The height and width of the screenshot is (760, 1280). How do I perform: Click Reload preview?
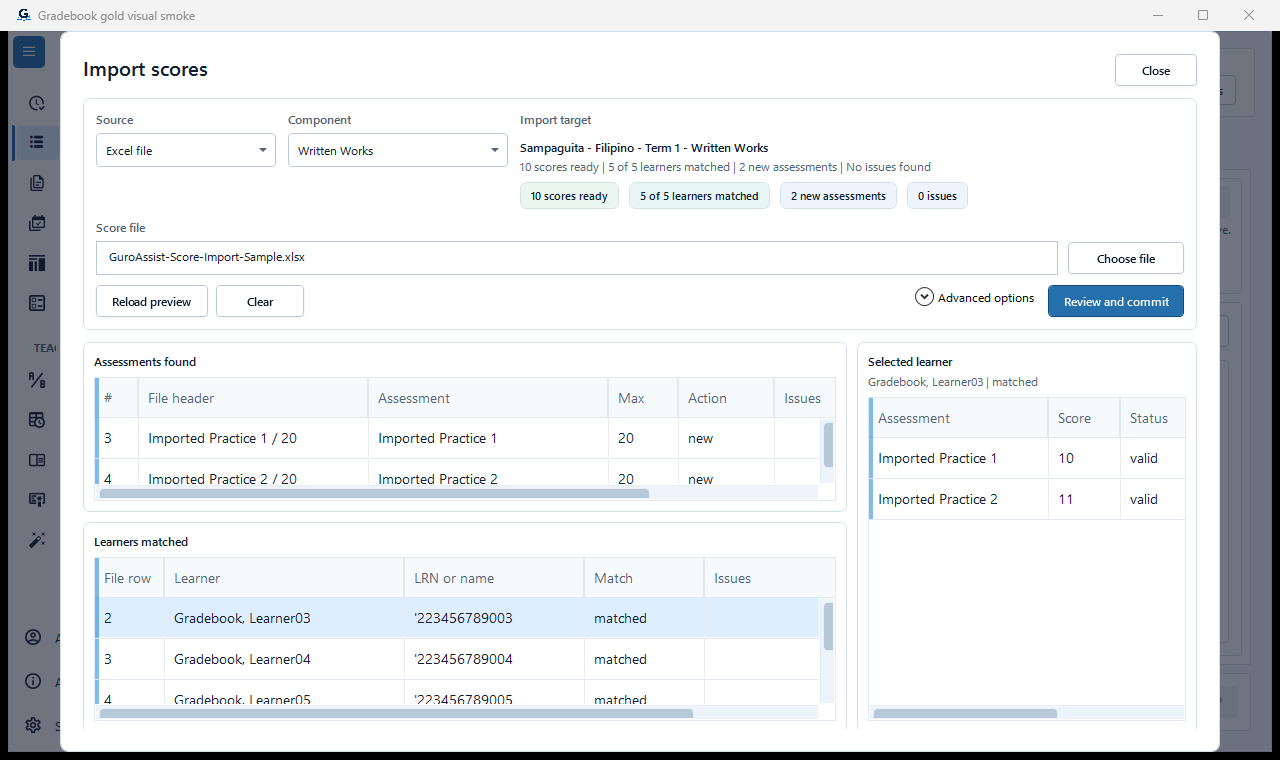point(152,301)
